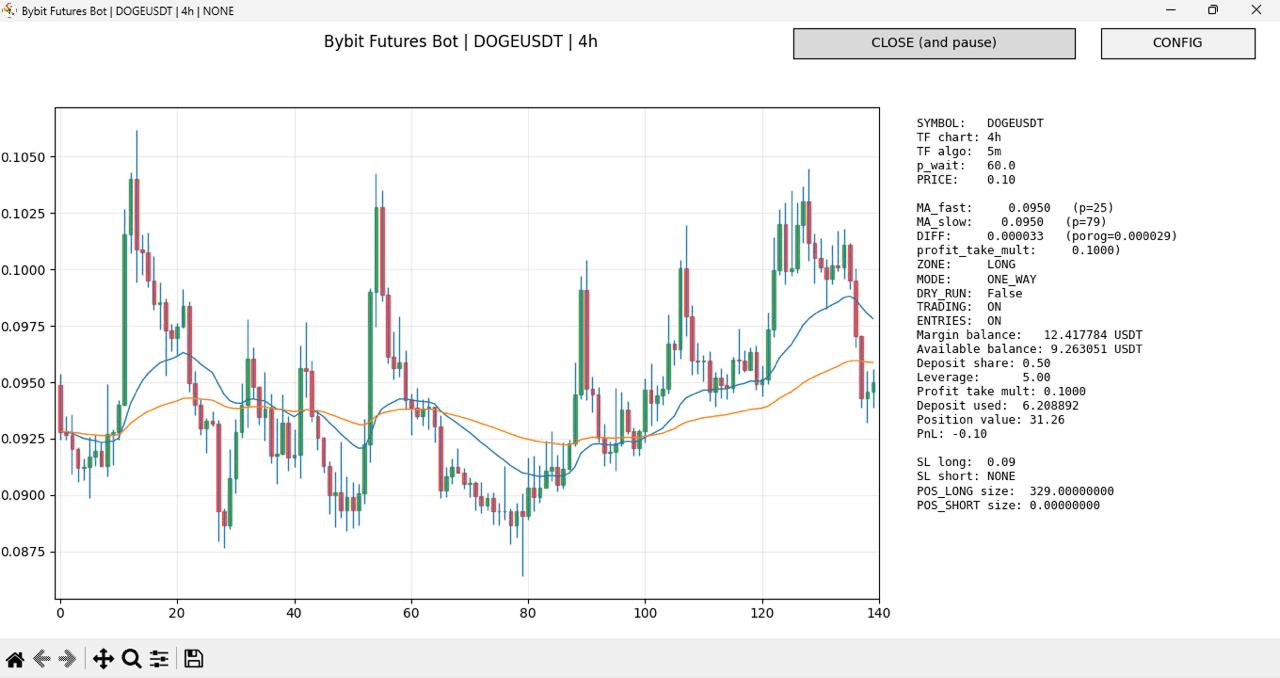Minimize the Bybit Futures Bot window

[1171, 10]
